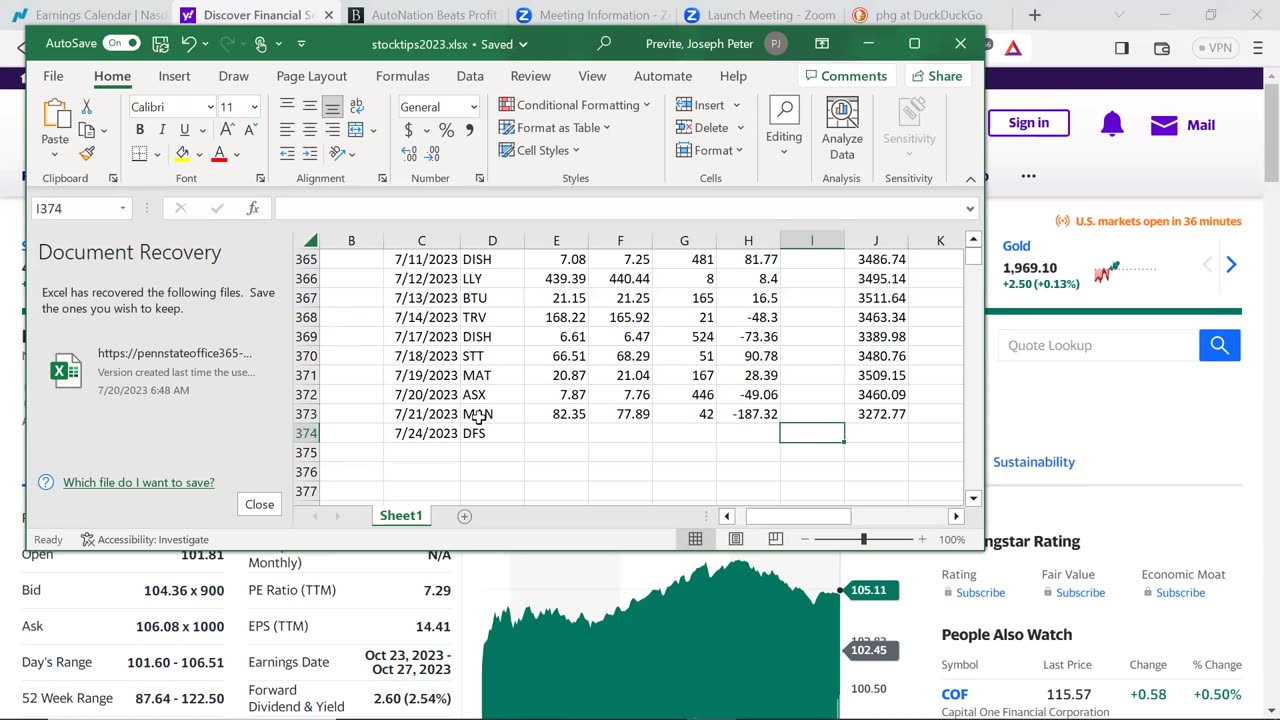Toggle Center horizontal alignment
The width and height of the screenshot is (1280, 720).
pyautogui.click(x=310, y=130)
